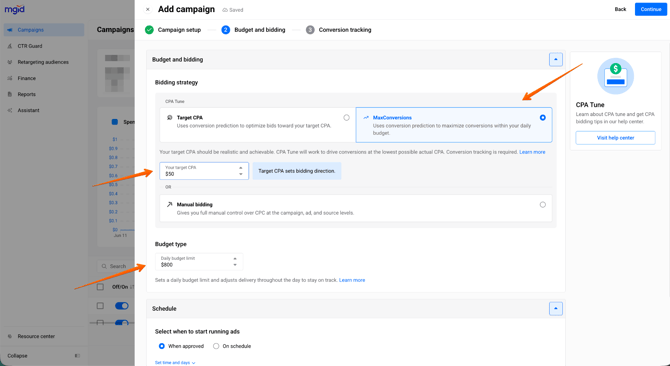Open Retargeting audiences page
This screenshot has height=366, width=670.
point(43,62)
